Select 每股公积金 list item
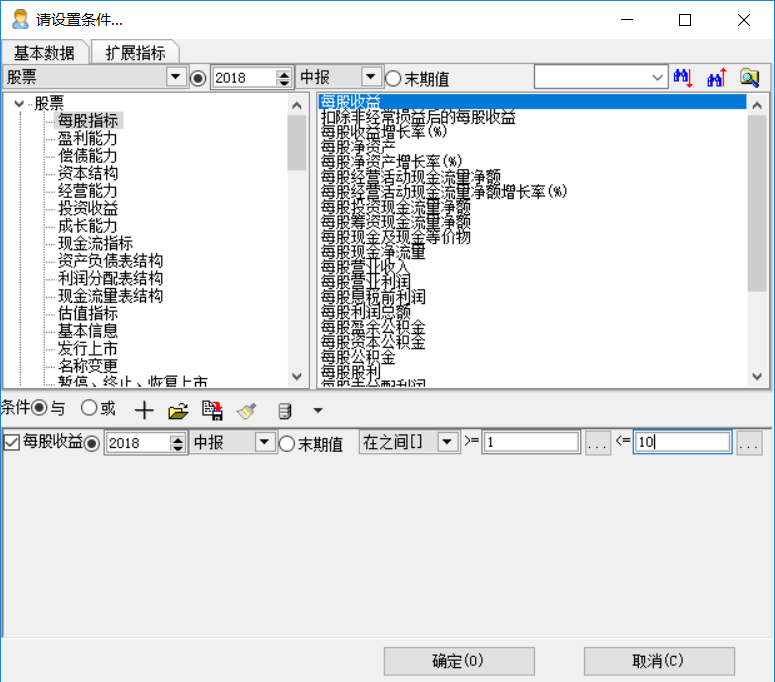 [x=358, y=357]
